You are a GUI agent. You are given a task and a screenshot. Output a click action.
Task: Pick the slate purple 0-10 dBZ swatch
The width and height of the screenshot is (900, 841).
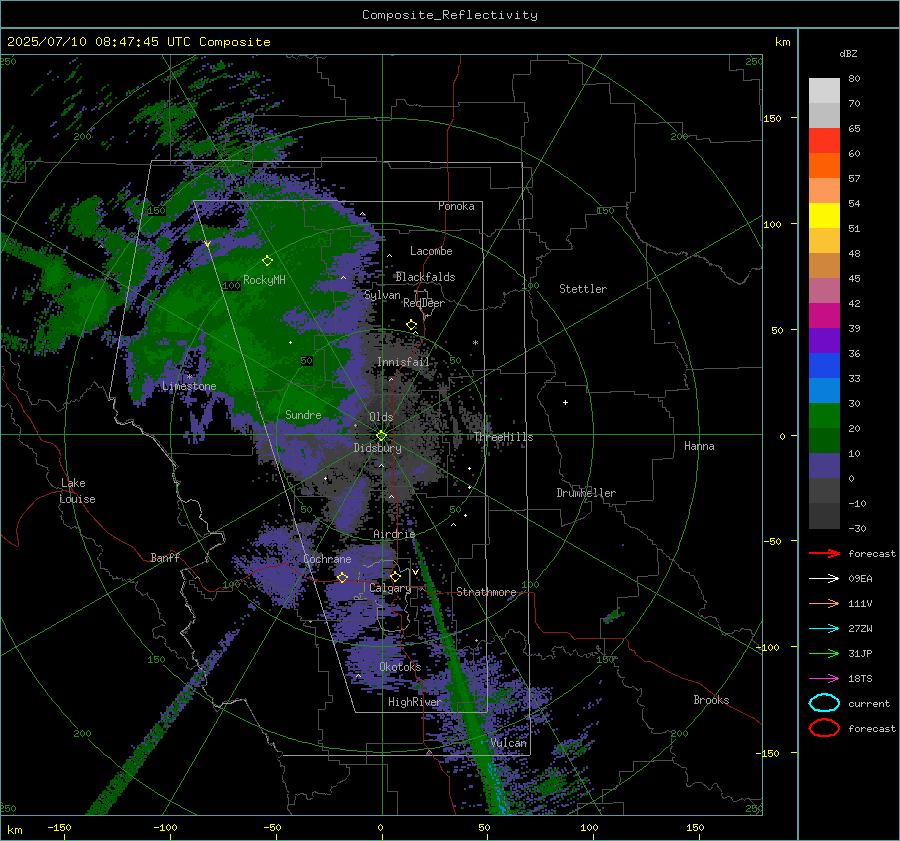click(824, 466)
